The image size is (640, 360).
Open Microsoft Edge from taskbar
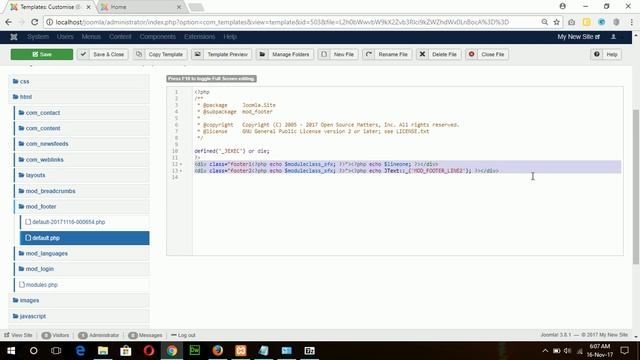point(80,351)
